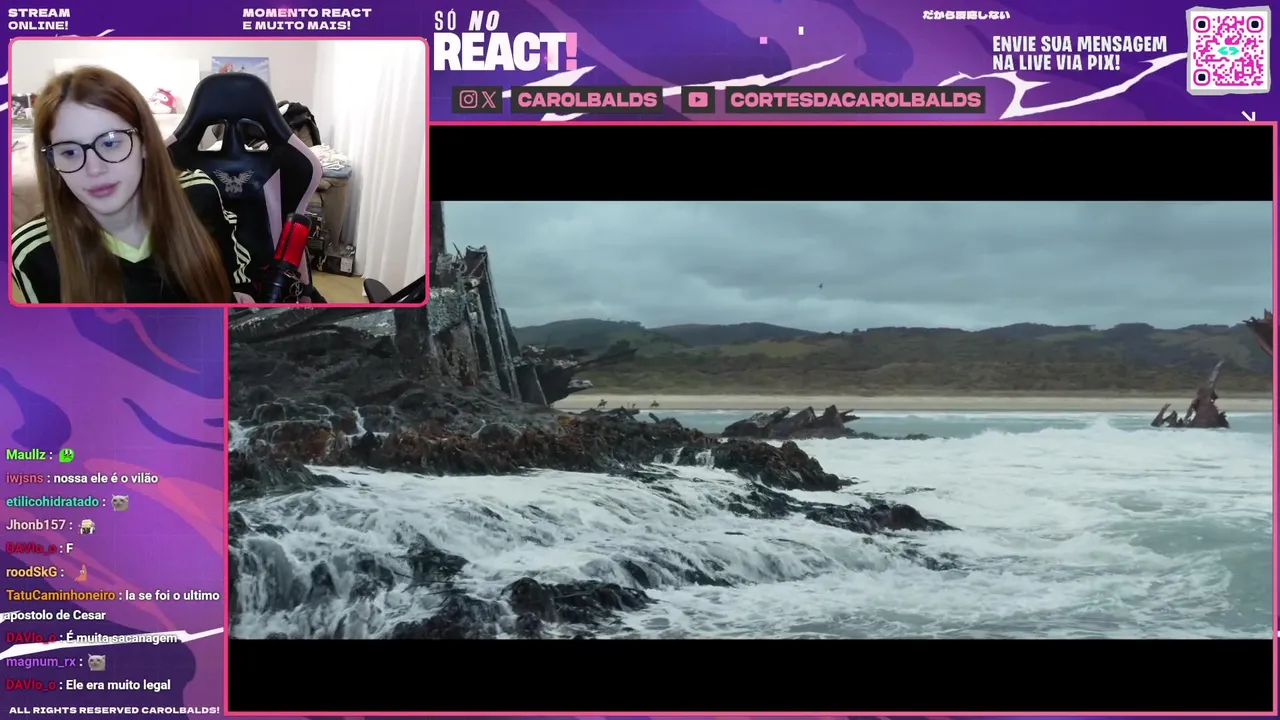Click 'MOMENTO REACT E MUITO MAIS!' text
This screenshot has height=720, width=1280.
click(x=307, y=19)
